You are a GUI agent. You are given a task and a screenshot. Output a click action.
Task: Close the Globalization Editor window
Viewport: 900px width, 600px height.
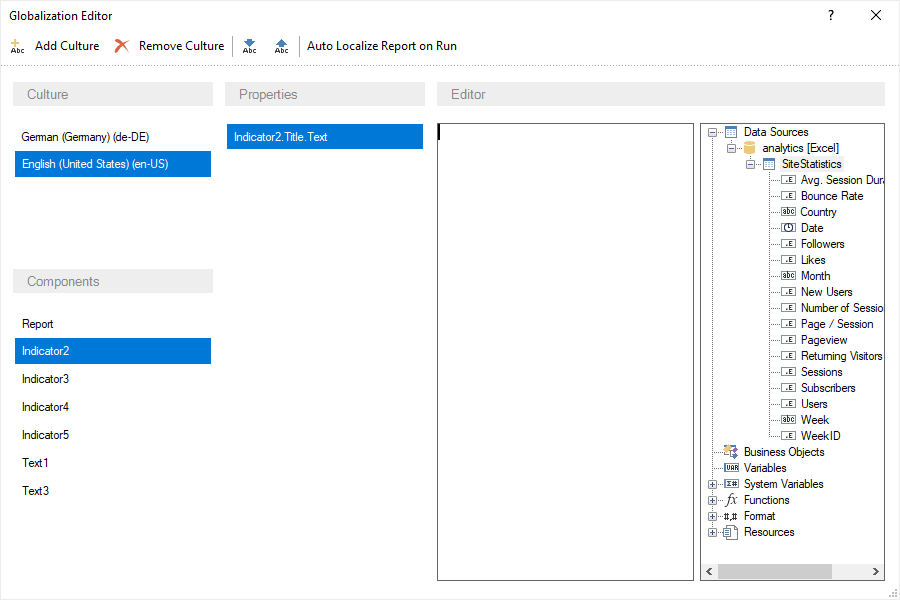[876, 16]
